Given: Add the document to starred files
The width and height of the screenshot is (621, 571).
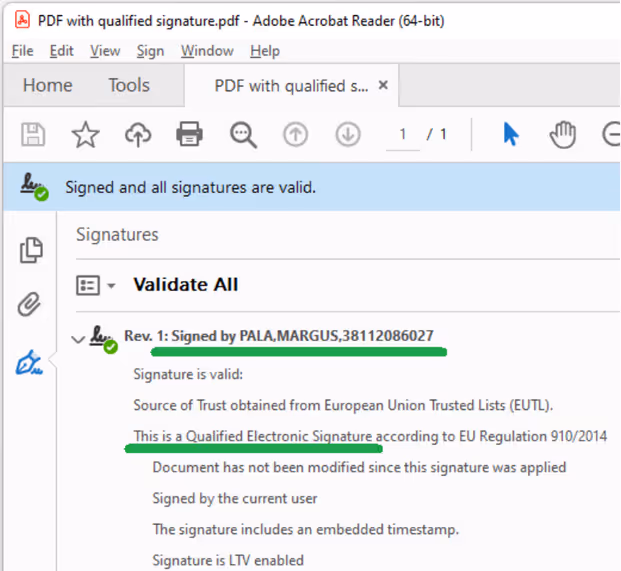Looking at the screenshot, I should click(x=85, y=135).
